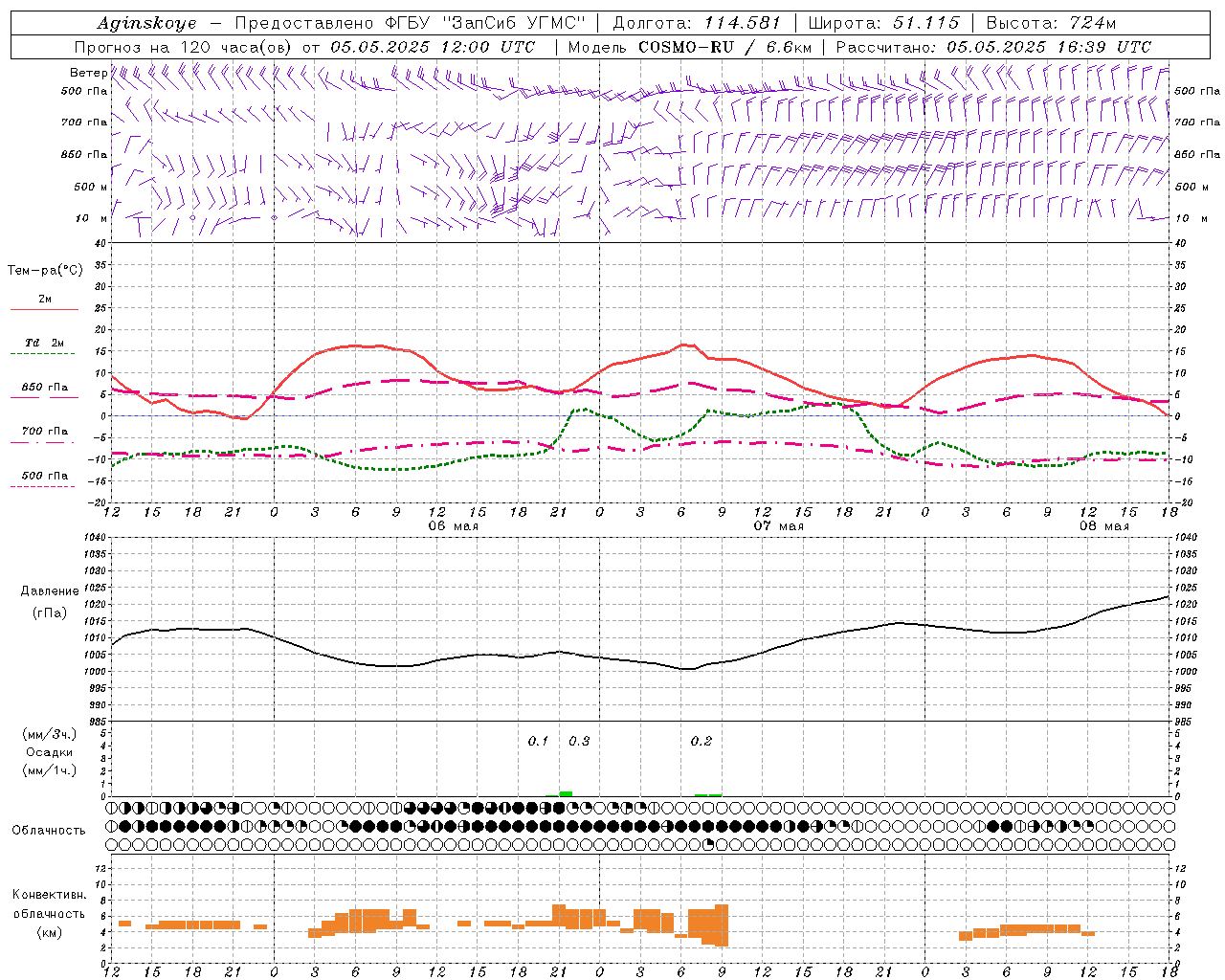Click the Тем-ра(°C) temperature panel label
The width and height of the screenshot is (1225, 980).
coord(45,271)
